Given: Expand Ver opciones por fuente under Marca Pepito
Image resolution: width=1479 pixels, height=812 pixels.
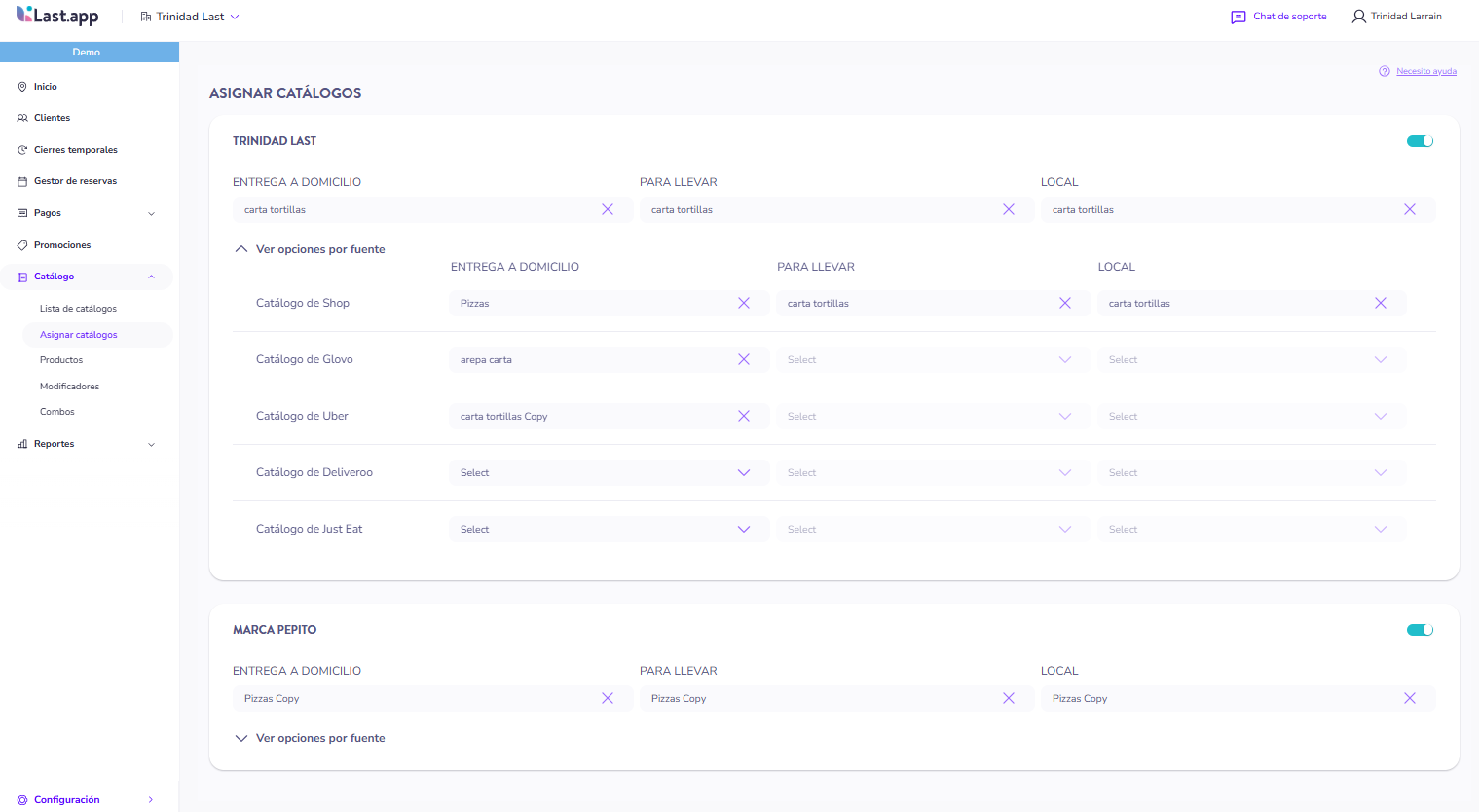Looking at the screenshot, I should click(310, 738).
